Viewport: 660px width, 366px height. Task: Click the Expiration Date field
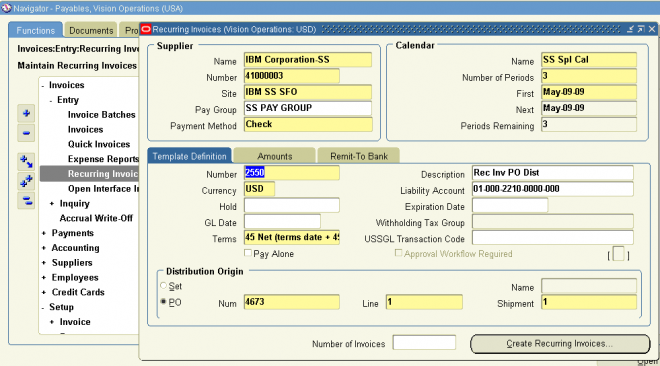(x=510, y=205)
